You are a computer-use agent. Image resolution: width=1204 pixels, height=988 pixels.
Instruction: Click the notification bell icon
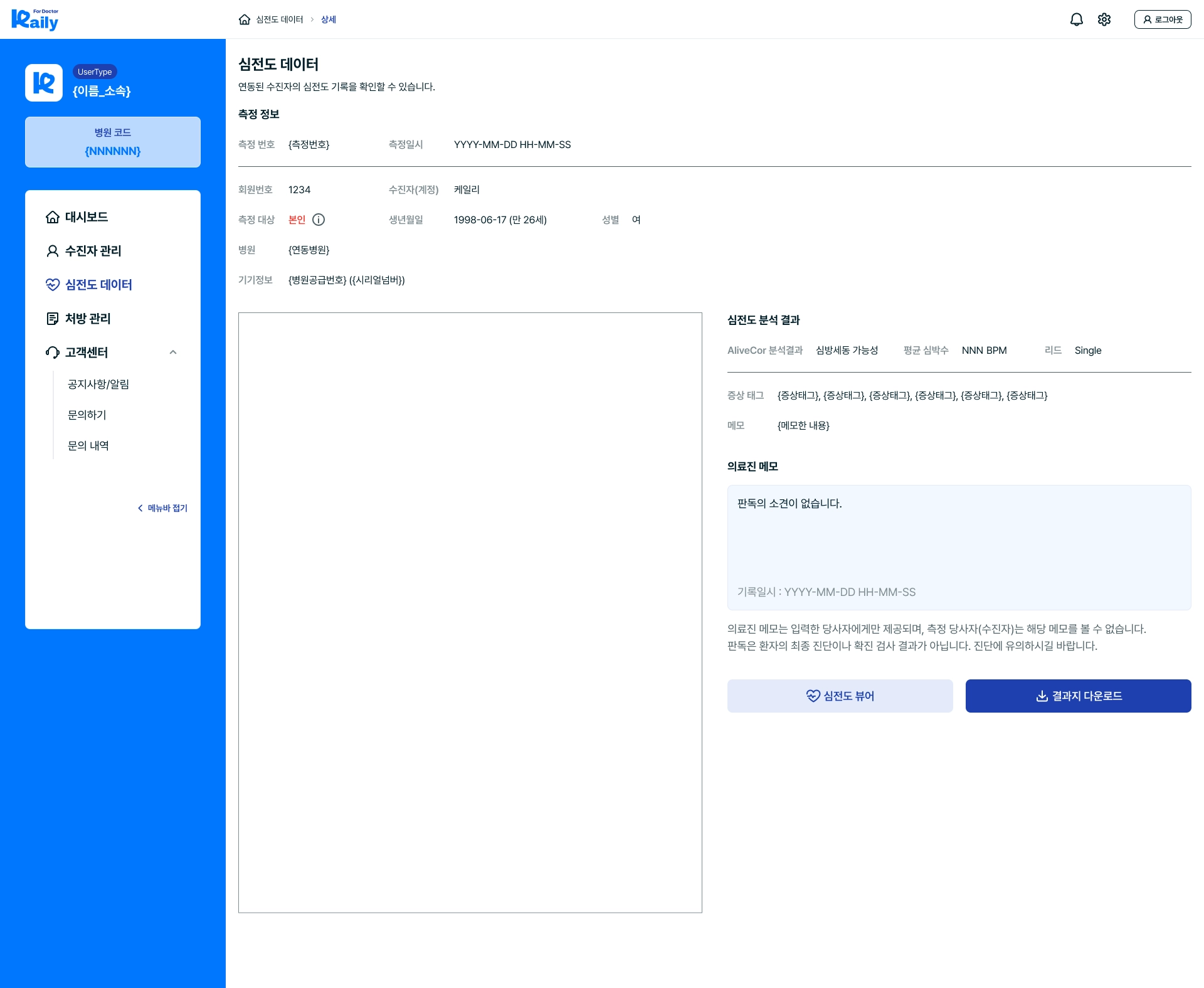click(x=1076, y=19)
